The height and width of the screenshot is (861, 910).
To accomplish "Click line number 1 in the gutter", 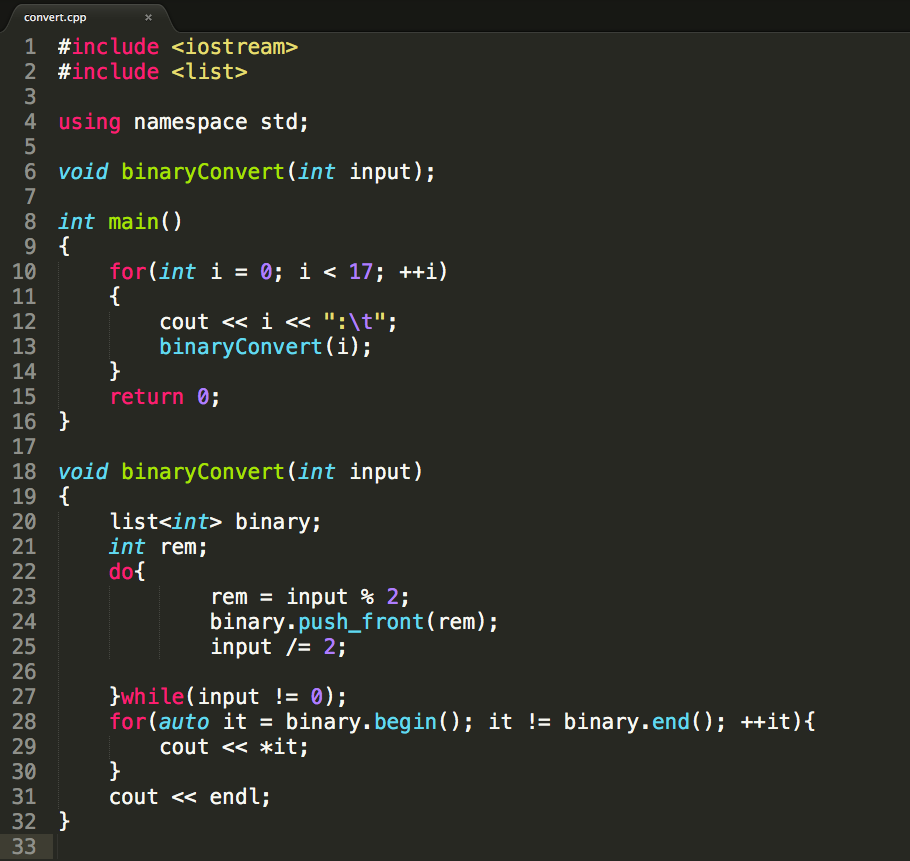I will pyautogui.click(x=30, y=47).
